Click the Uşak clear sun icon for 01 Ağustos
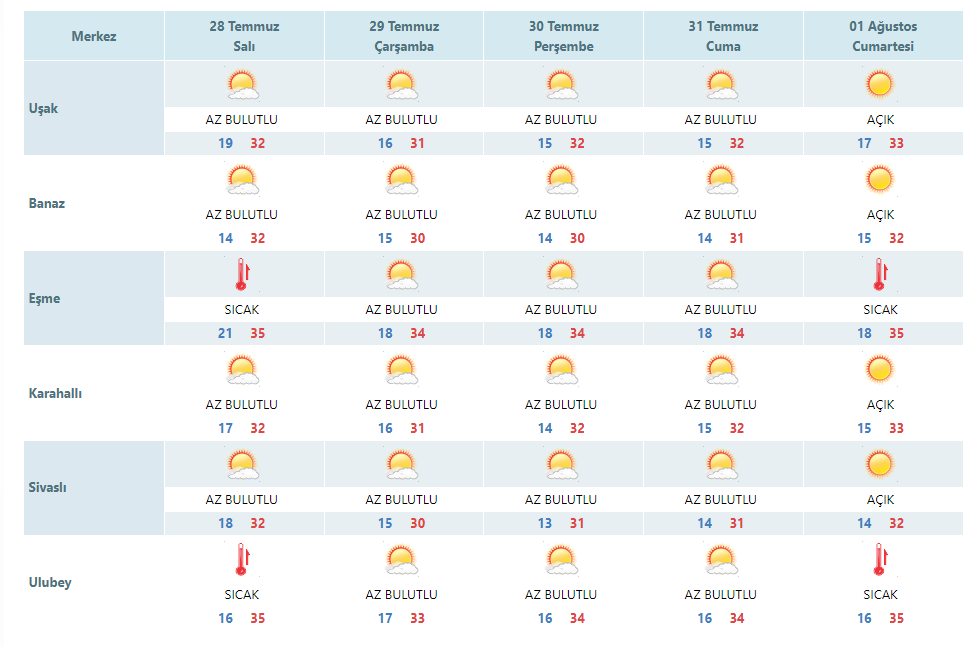The image size is (978, 647). pyautogui.click(x=880, y=84)
